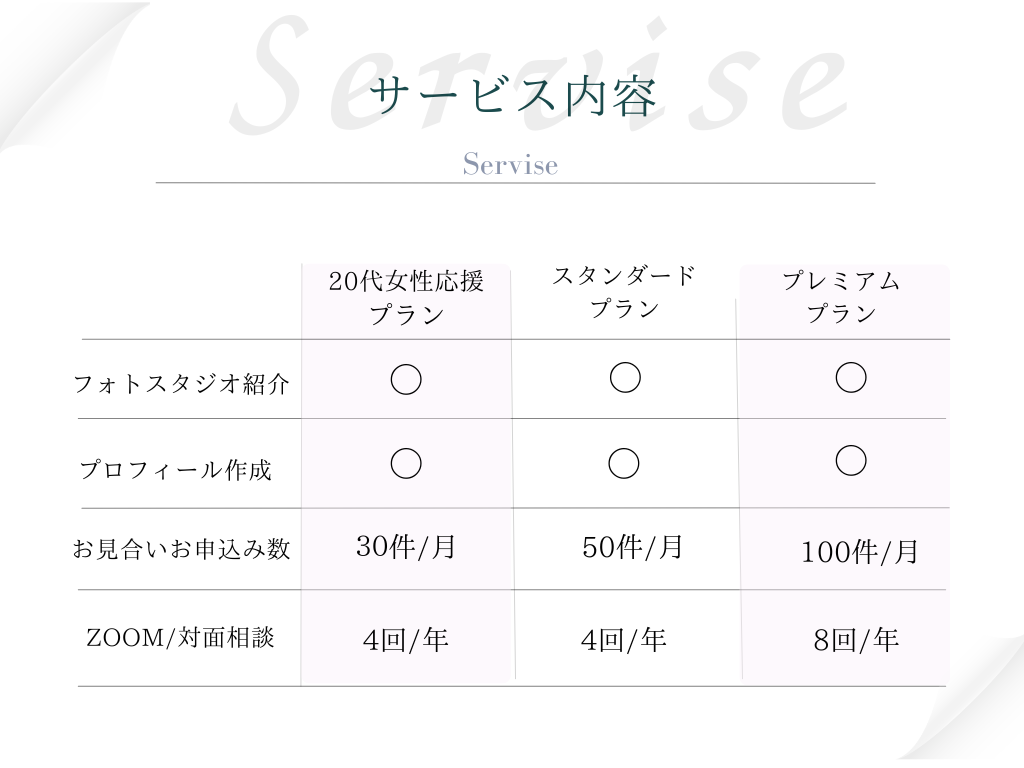The image size is (1024, 768).
Task: Click プロフィール作成 circle under スタンダードプラン
Action: (624, 463)
